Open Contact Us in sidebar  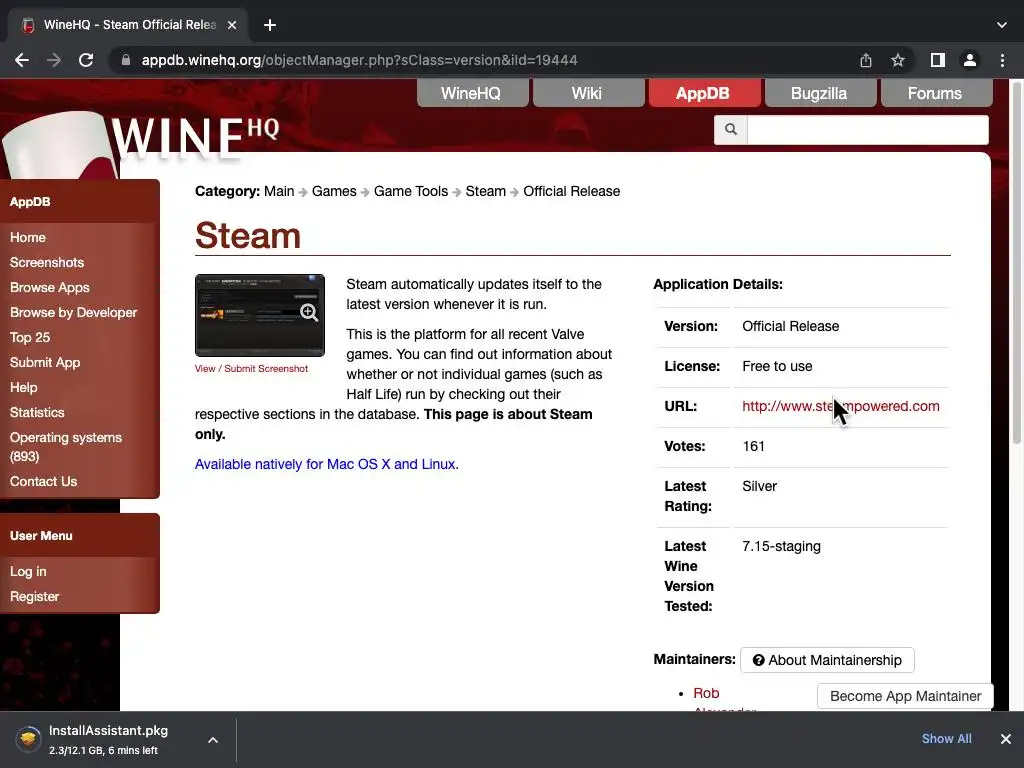43,481
